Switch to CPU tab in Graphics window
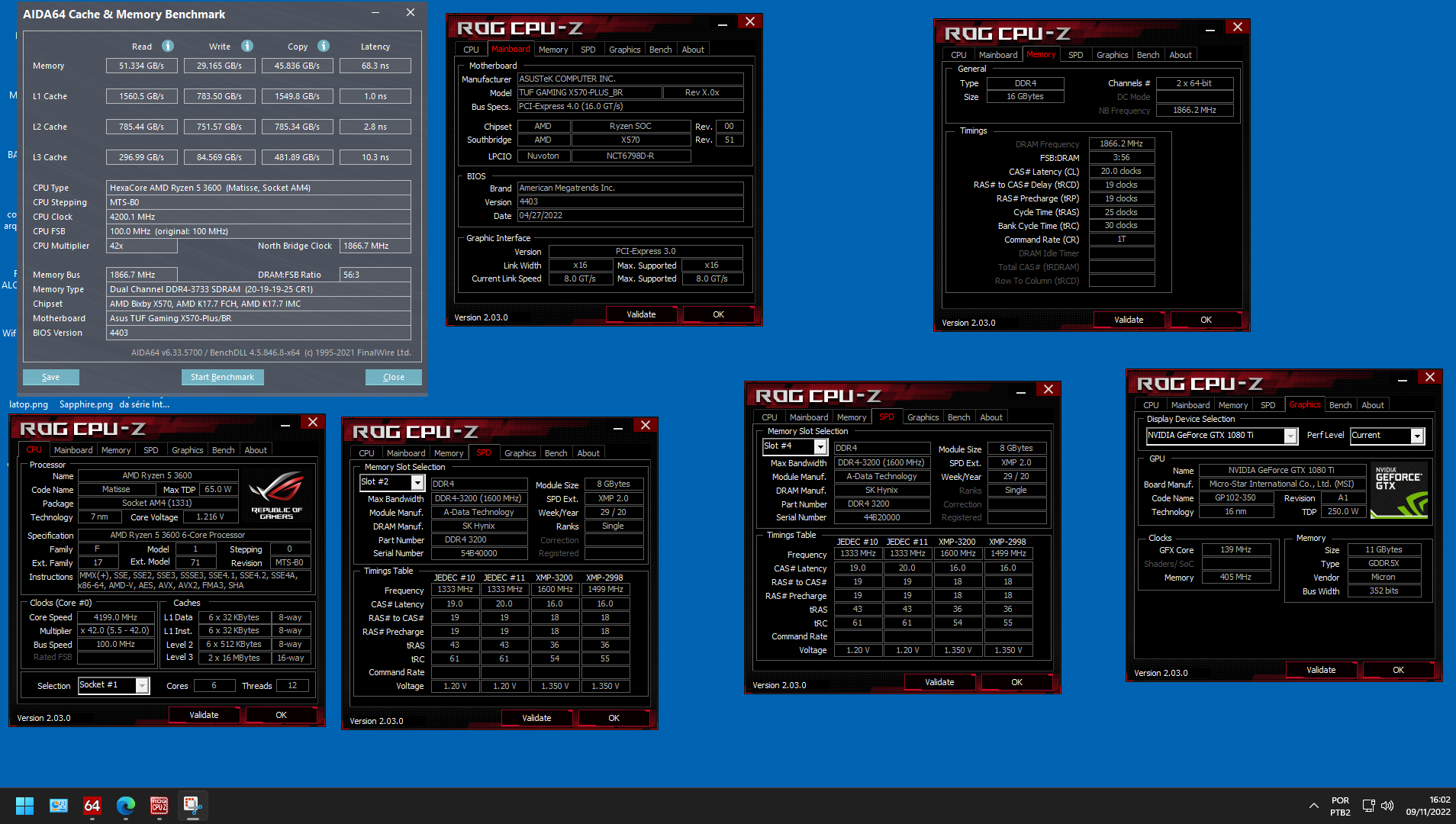This screenshot has height=824, width=1456. click(x=1151, y=405)
